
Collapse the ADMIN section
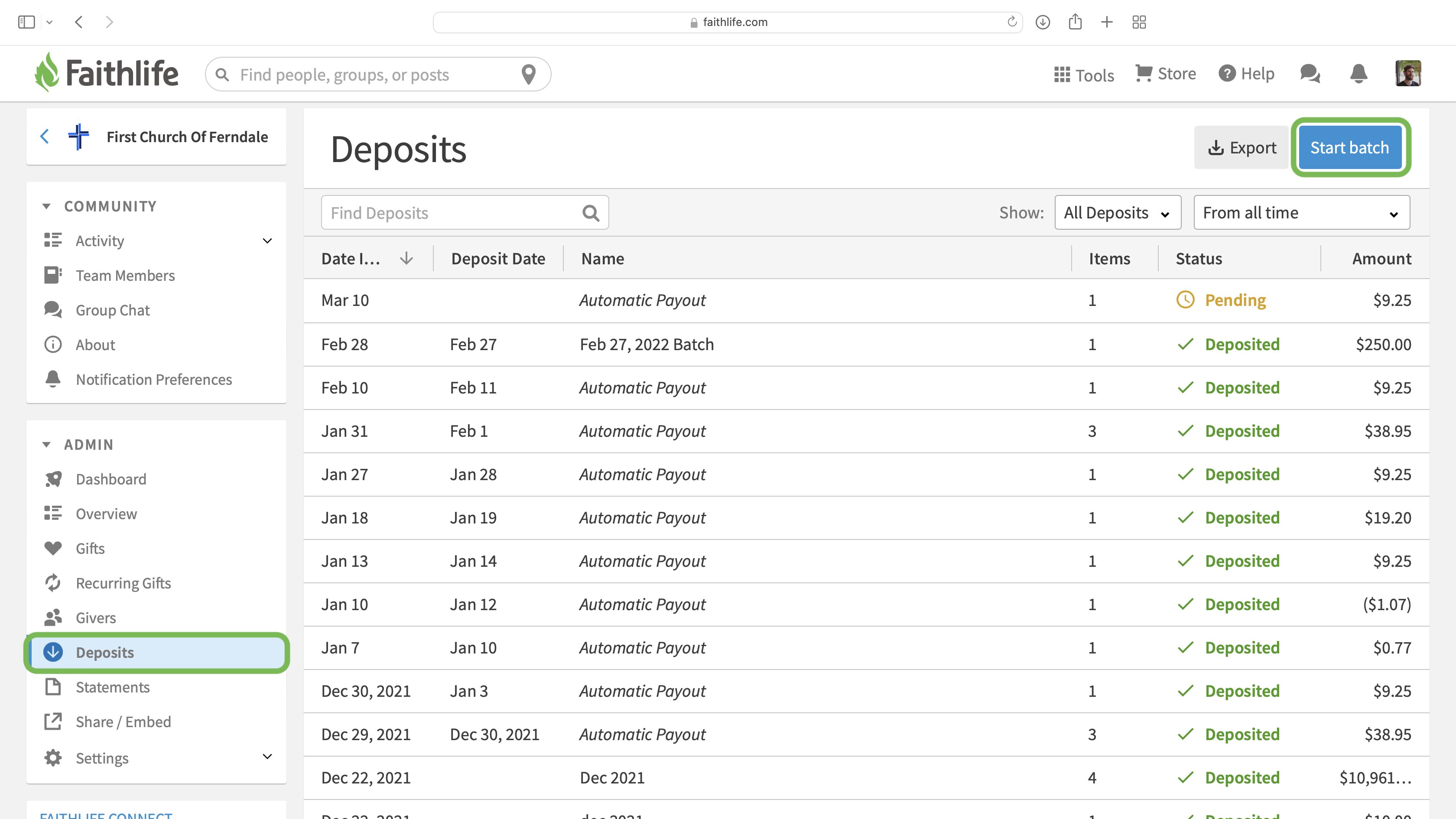point(46,445)
